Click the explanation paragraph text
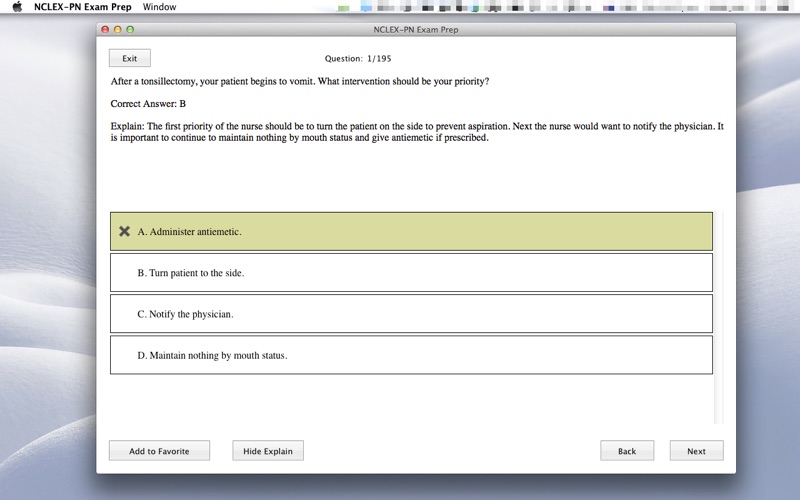The image size is (800, 500). pyautogui.click(x=417, y=132)
